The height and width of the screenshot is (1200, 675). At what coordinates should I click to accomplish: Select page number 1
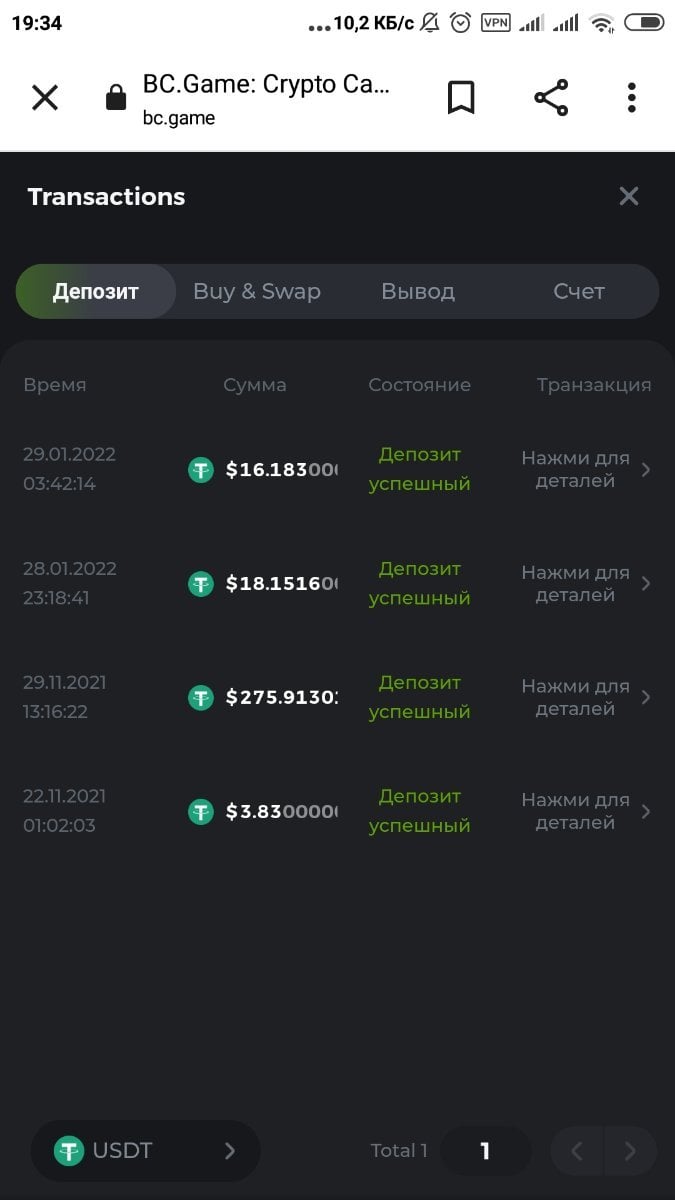485,1151
